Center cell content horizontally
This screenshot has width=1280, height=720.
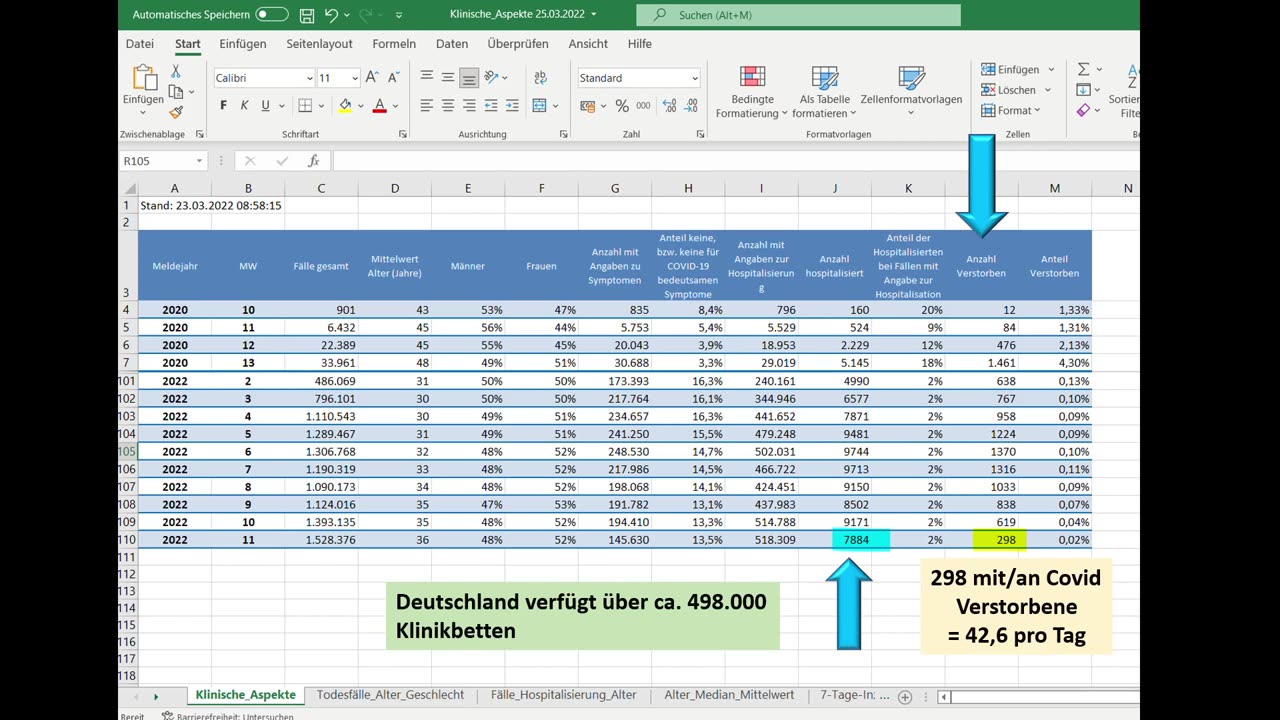pyautogui.click(x=448, y=106)
